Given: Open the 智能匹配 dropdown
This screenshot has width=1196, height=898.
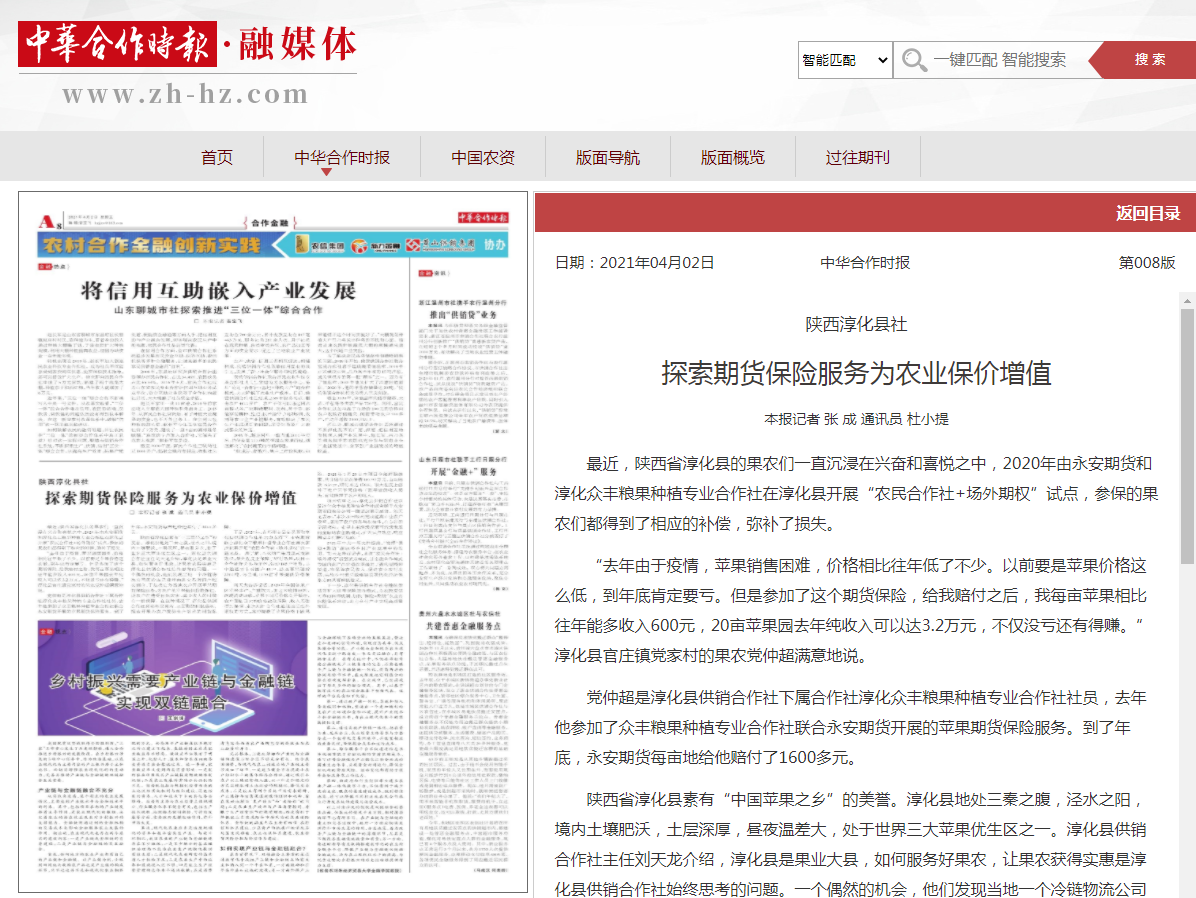Looking at the screenshot, I should (845, 60).
